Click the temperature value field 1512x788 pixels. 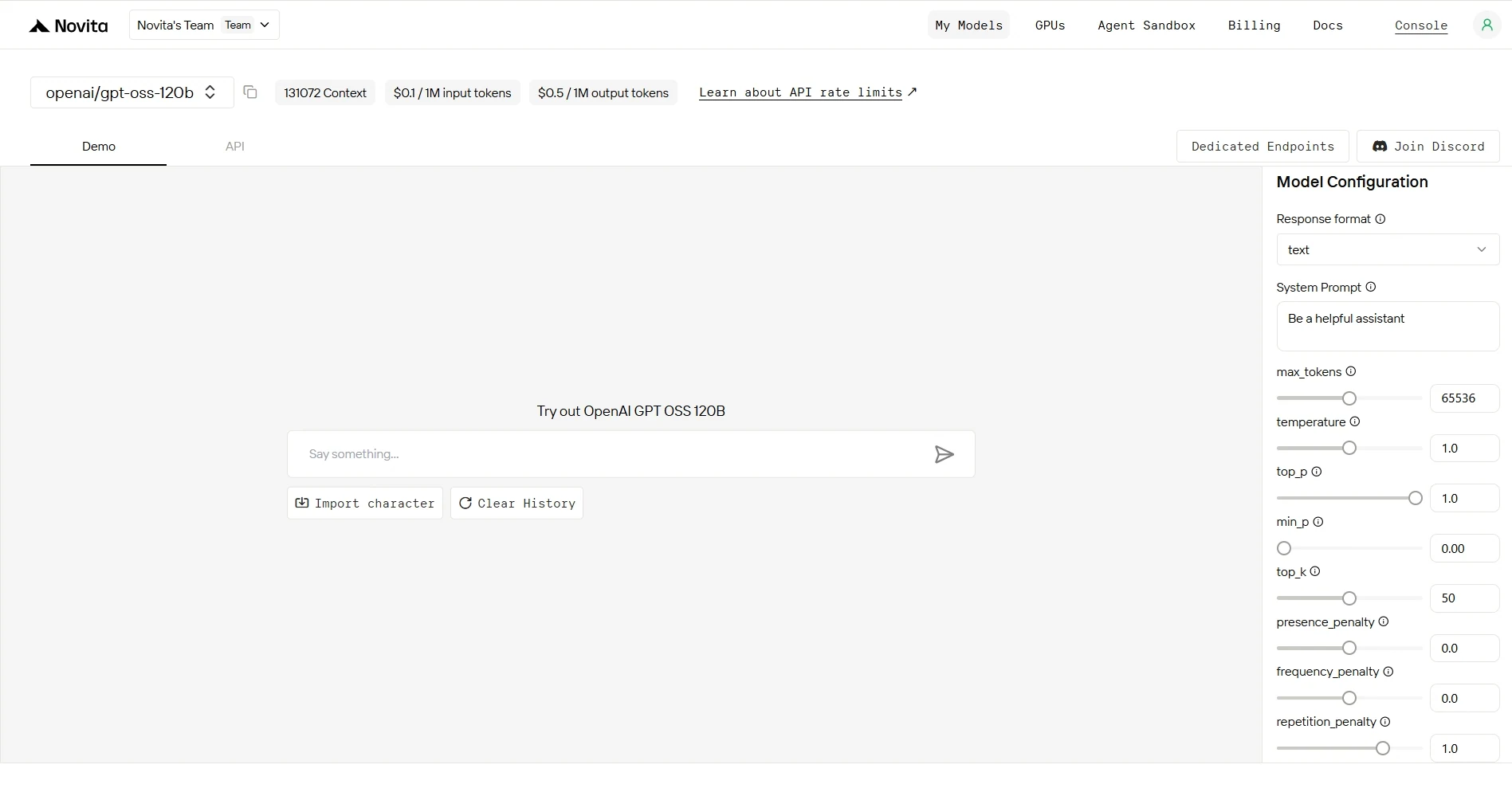(1465, 448)
